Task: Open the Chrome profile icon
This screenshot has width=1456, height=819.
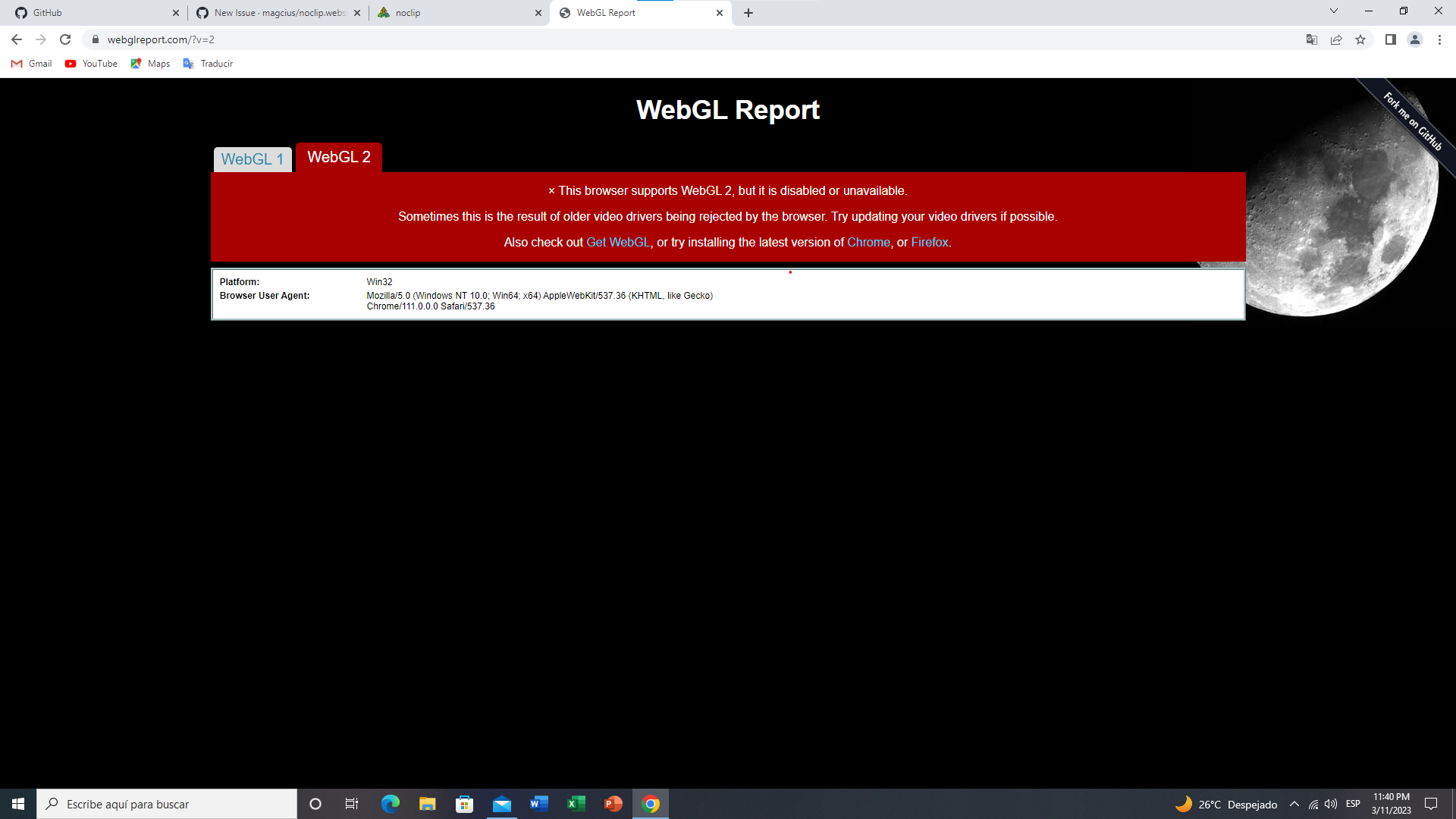Action: [1415, 39]
